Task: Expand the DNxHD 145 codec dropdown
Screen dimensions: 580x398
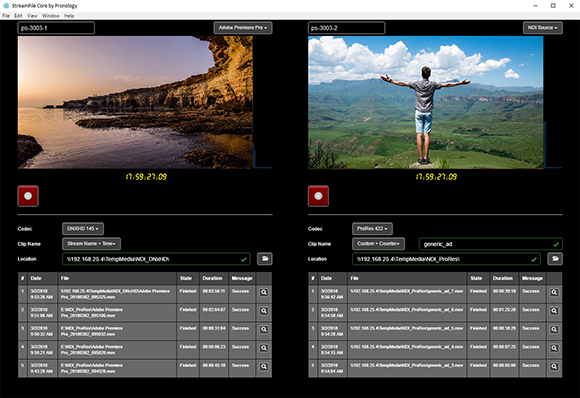Action: [83, 229]
